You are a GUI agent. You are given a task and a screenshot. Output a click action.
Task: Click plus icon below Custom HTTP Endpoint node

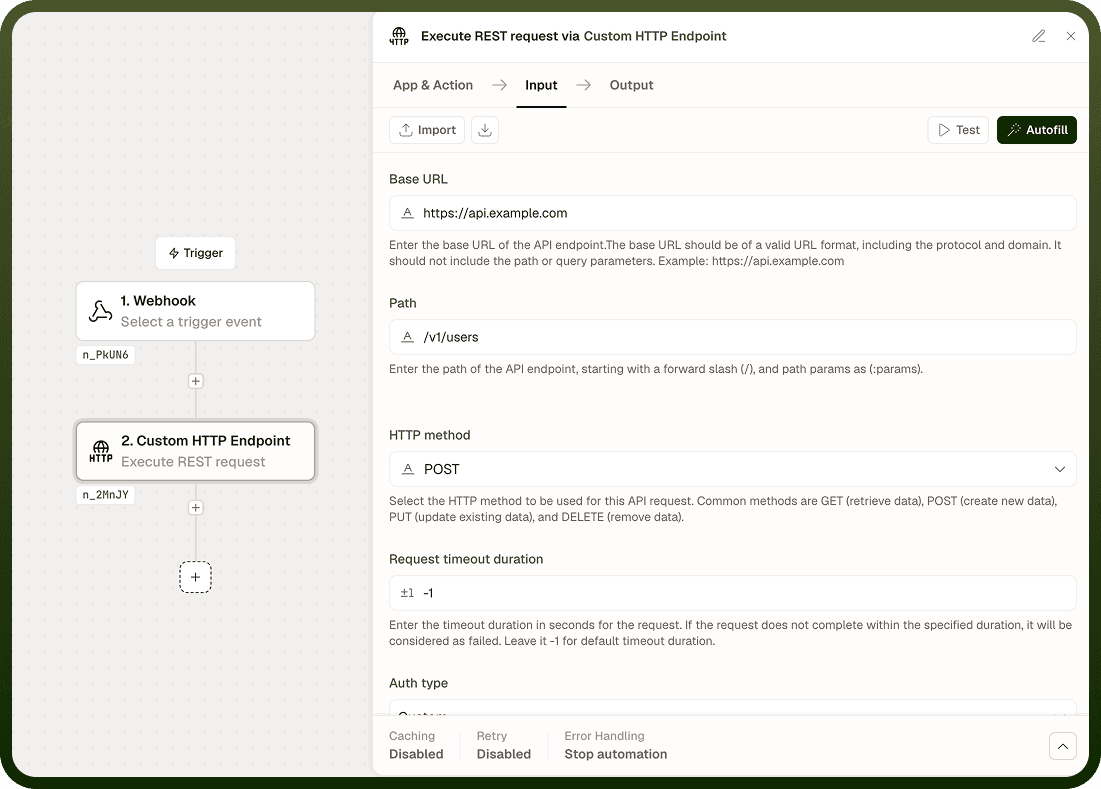tap(195, 508)
